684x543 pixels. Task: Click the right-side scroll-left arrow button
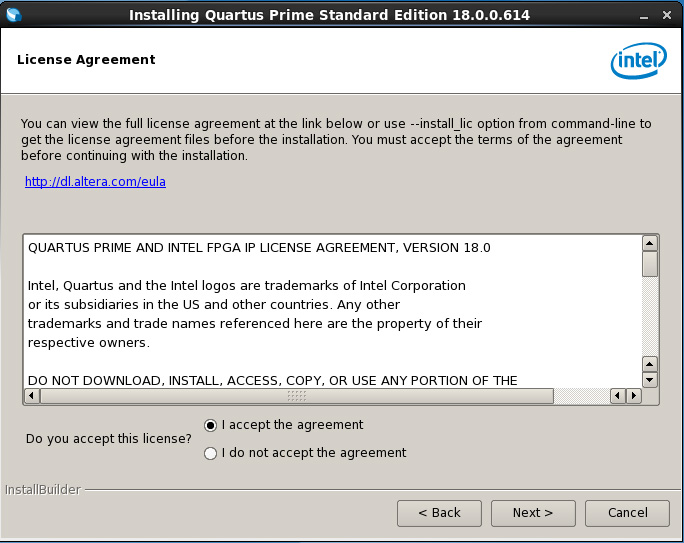click(617, 396)
